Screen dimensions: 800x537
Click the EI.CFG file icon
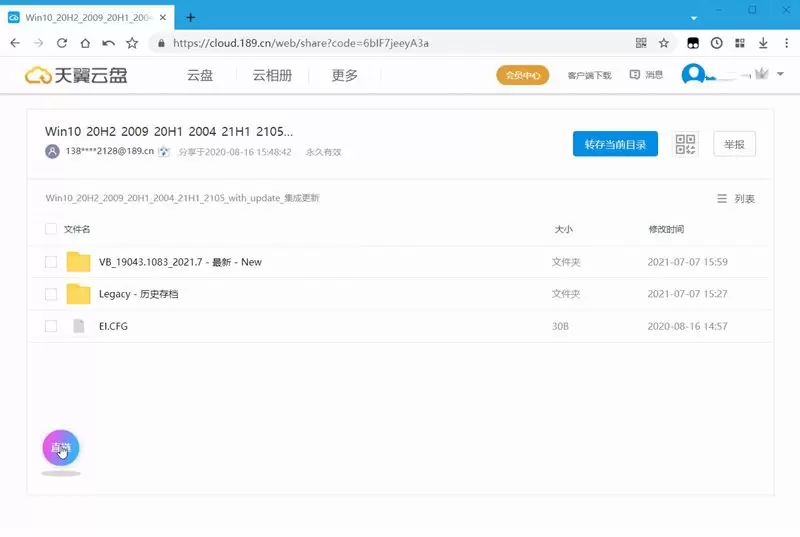pos(79,326)
